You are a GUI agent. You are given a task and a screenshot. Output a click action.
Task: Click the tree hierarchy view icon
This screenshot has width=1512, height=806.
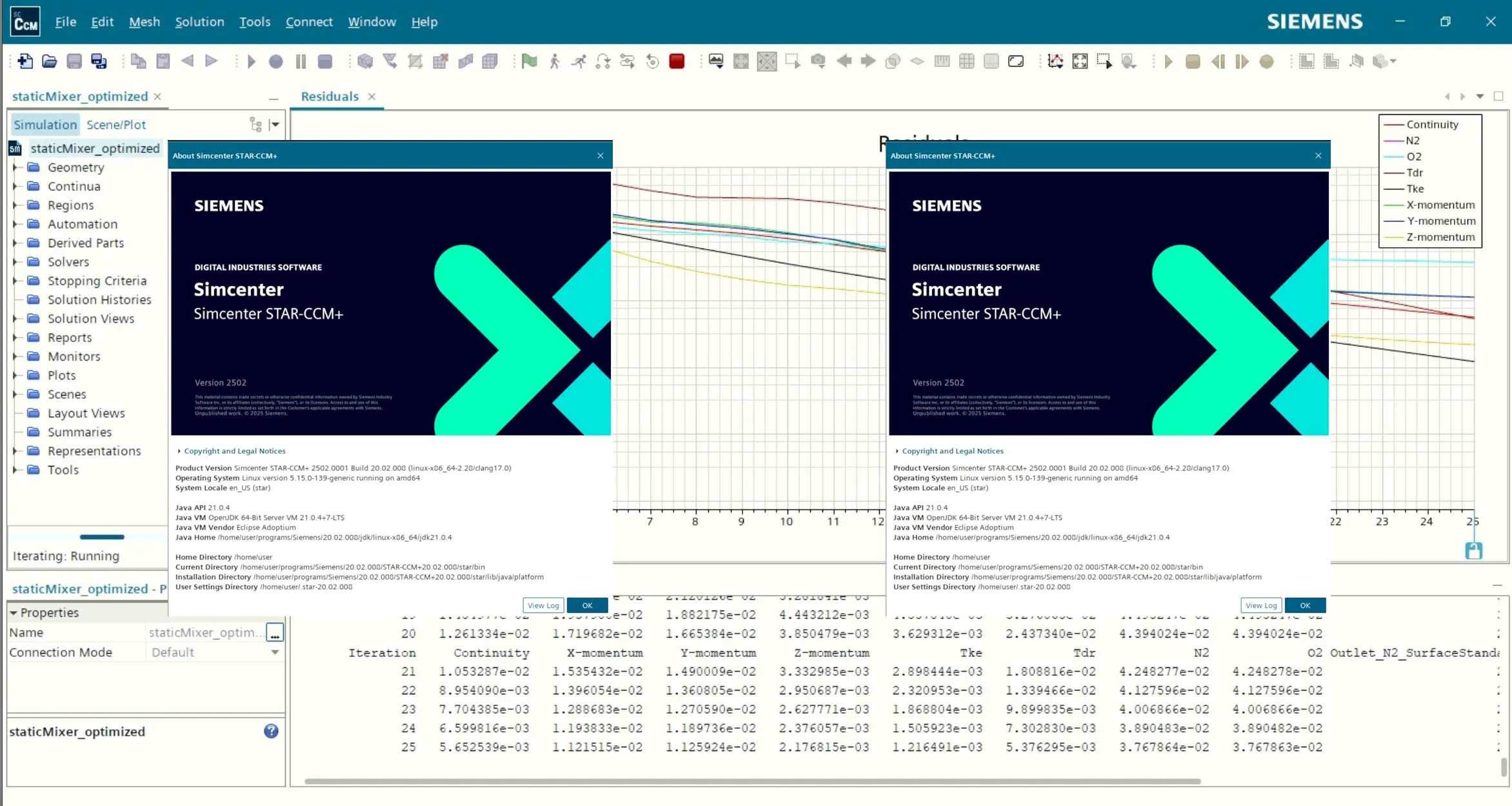click(256, 125)
